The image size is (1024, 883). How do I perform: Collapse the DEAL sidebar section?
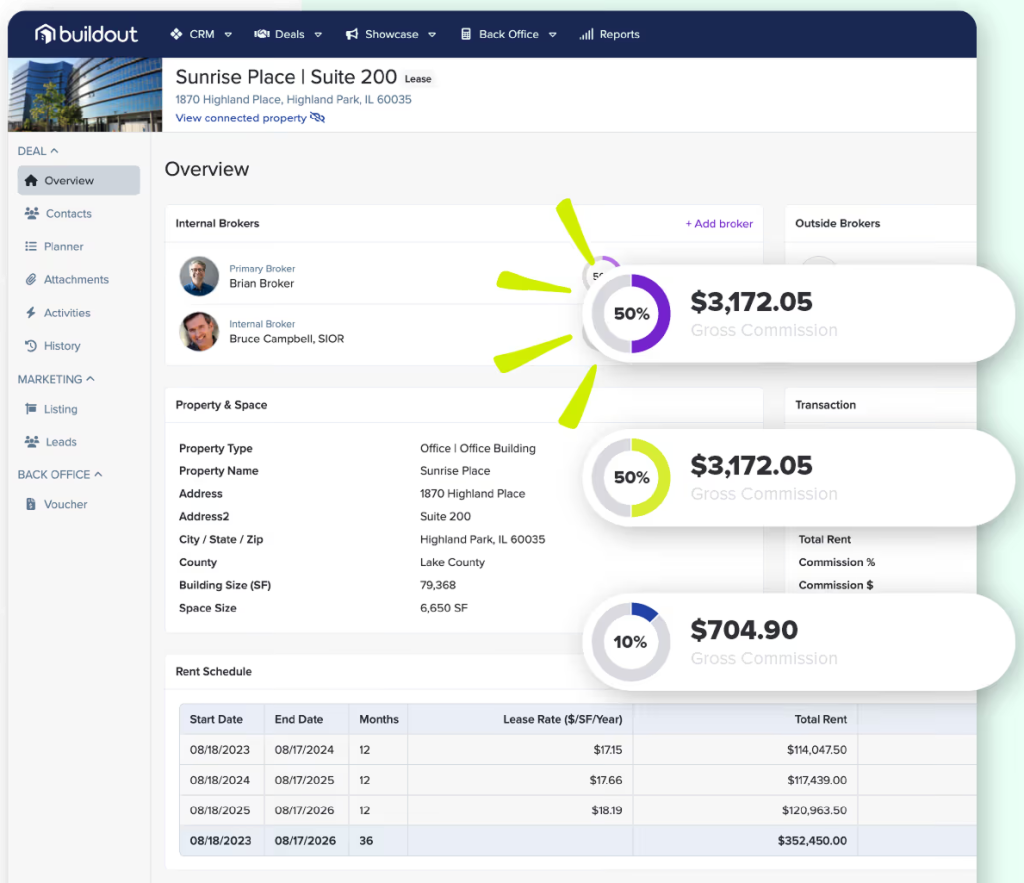[x=38, y=151]
